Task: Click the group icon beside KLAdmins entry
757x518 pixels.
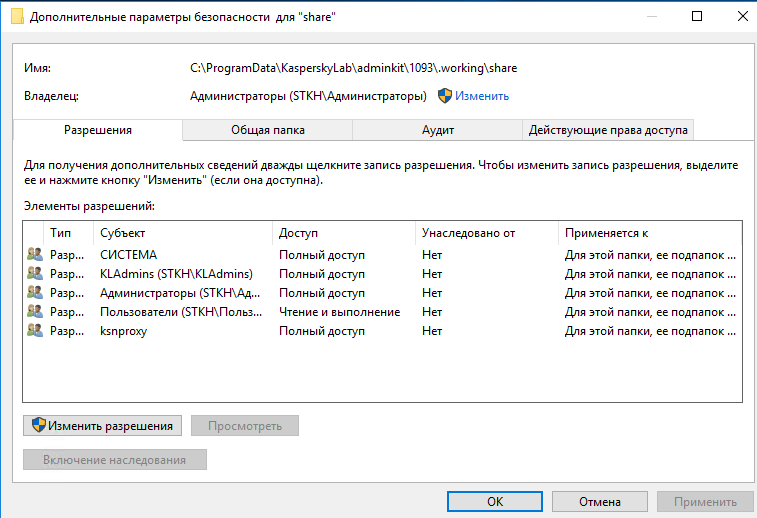Action: point(35,274)
